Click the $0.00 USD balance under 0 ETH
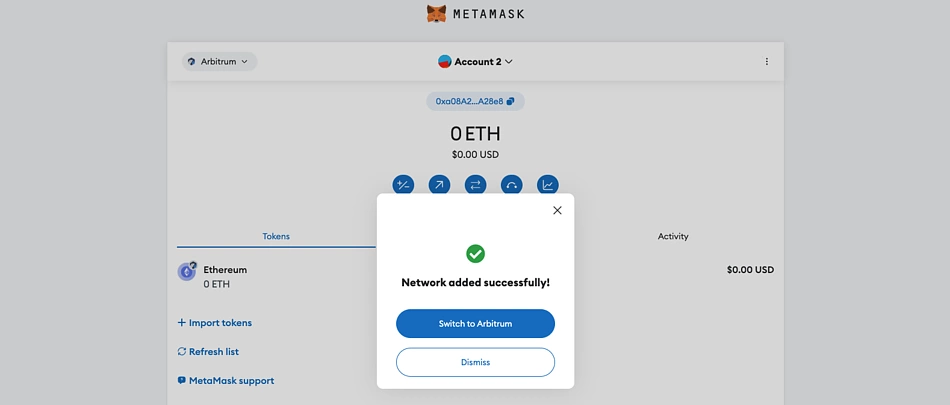Screen dimensions: 950x405 tap(476, 155)
